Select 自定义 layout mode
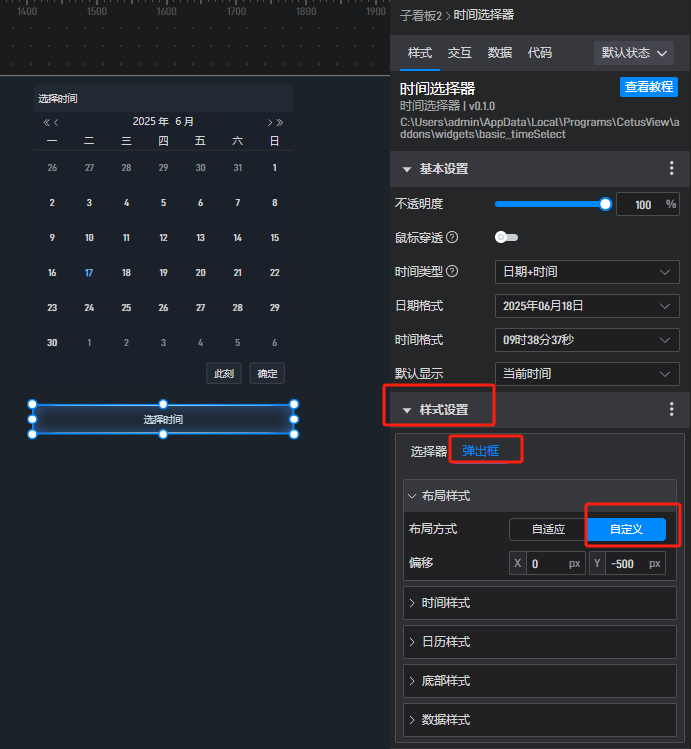The width and height of the screenshot is (691, 749). point(626,529)
